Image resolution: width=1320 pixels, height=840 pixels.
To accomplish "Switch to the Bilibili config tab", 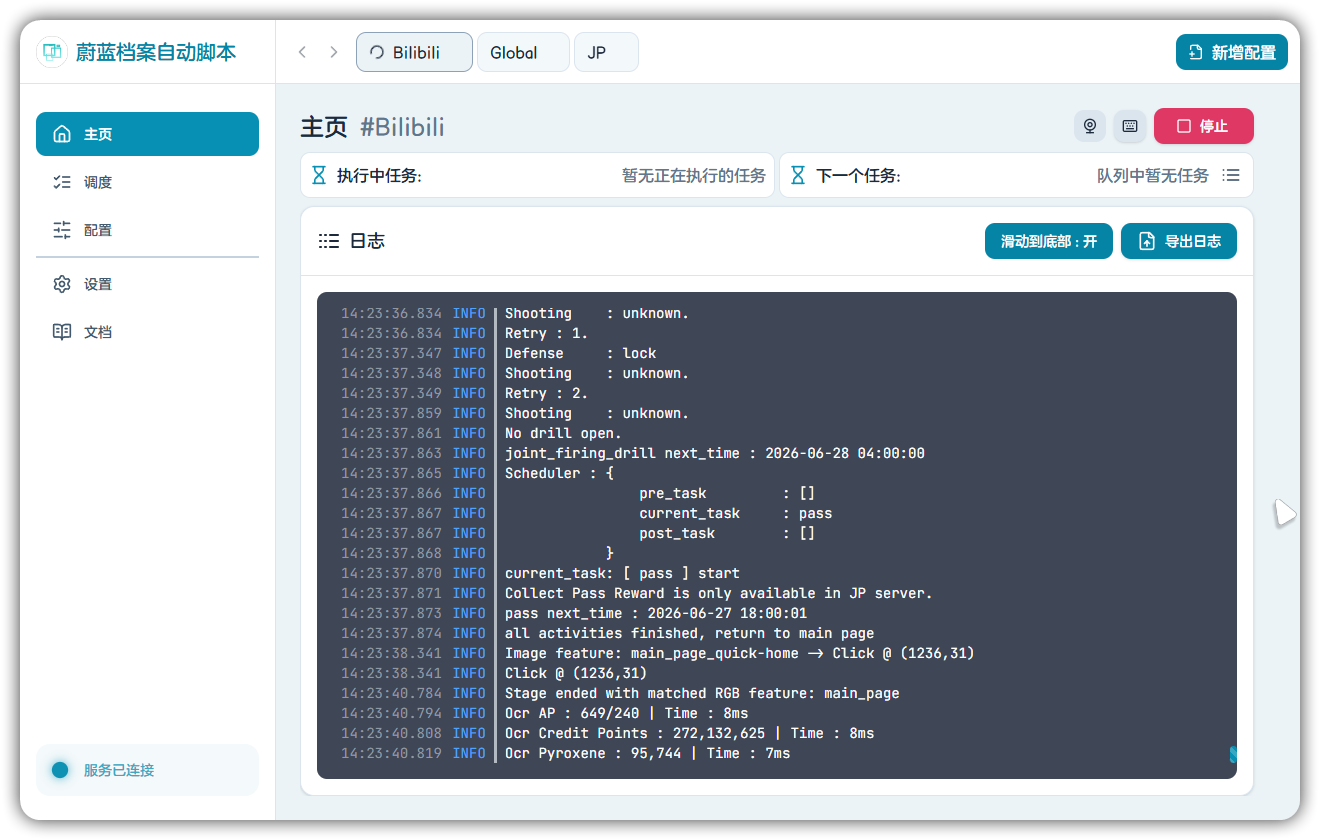I will (x=414, y=52).
